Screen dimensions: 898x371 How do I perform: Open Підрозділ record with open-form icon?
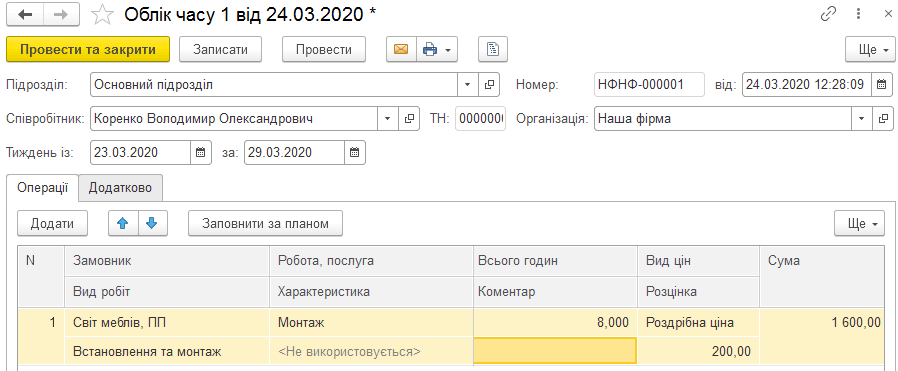[x=489, y=85]
